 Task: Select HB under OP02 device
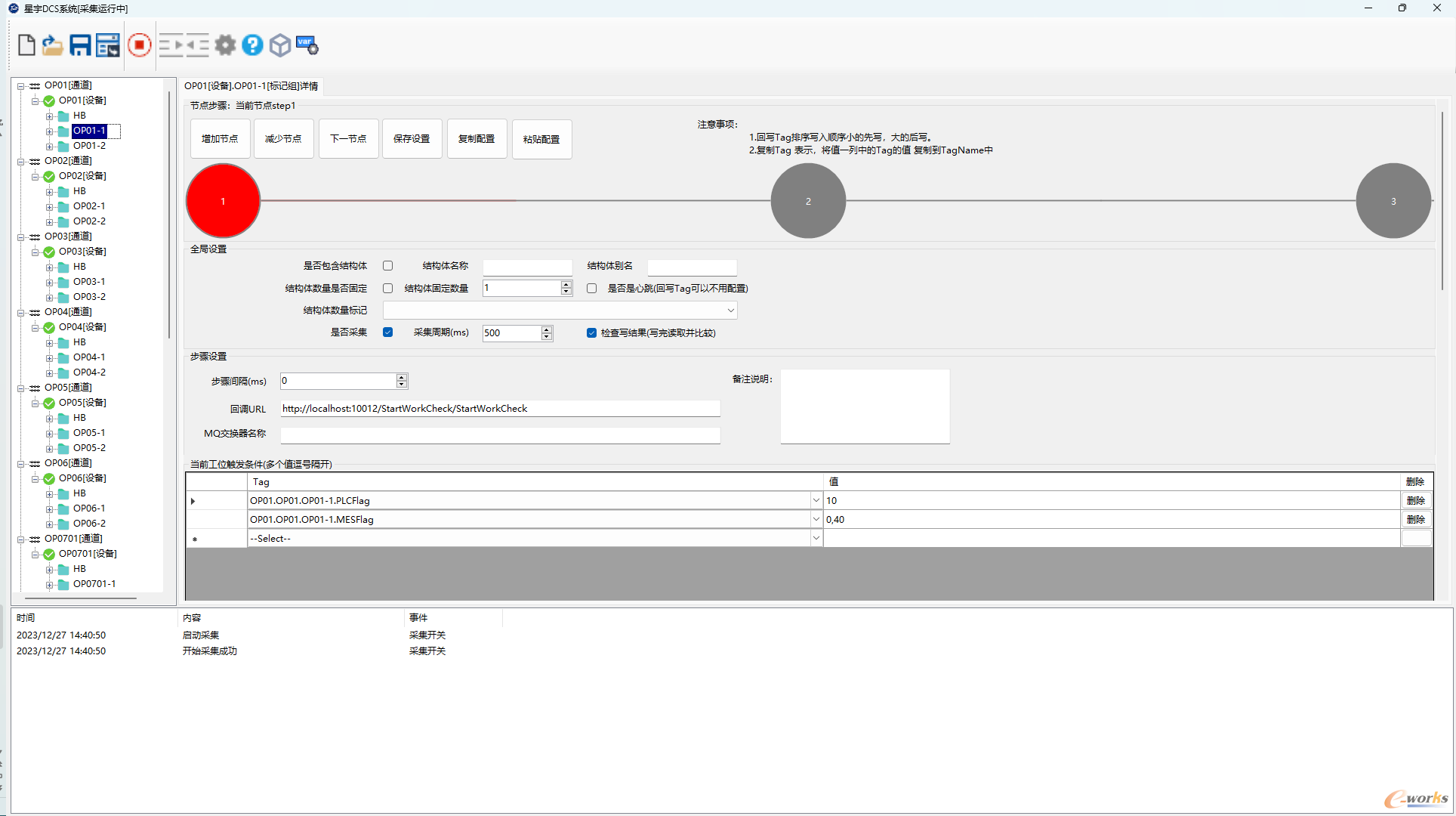click(x=79, y=191)
